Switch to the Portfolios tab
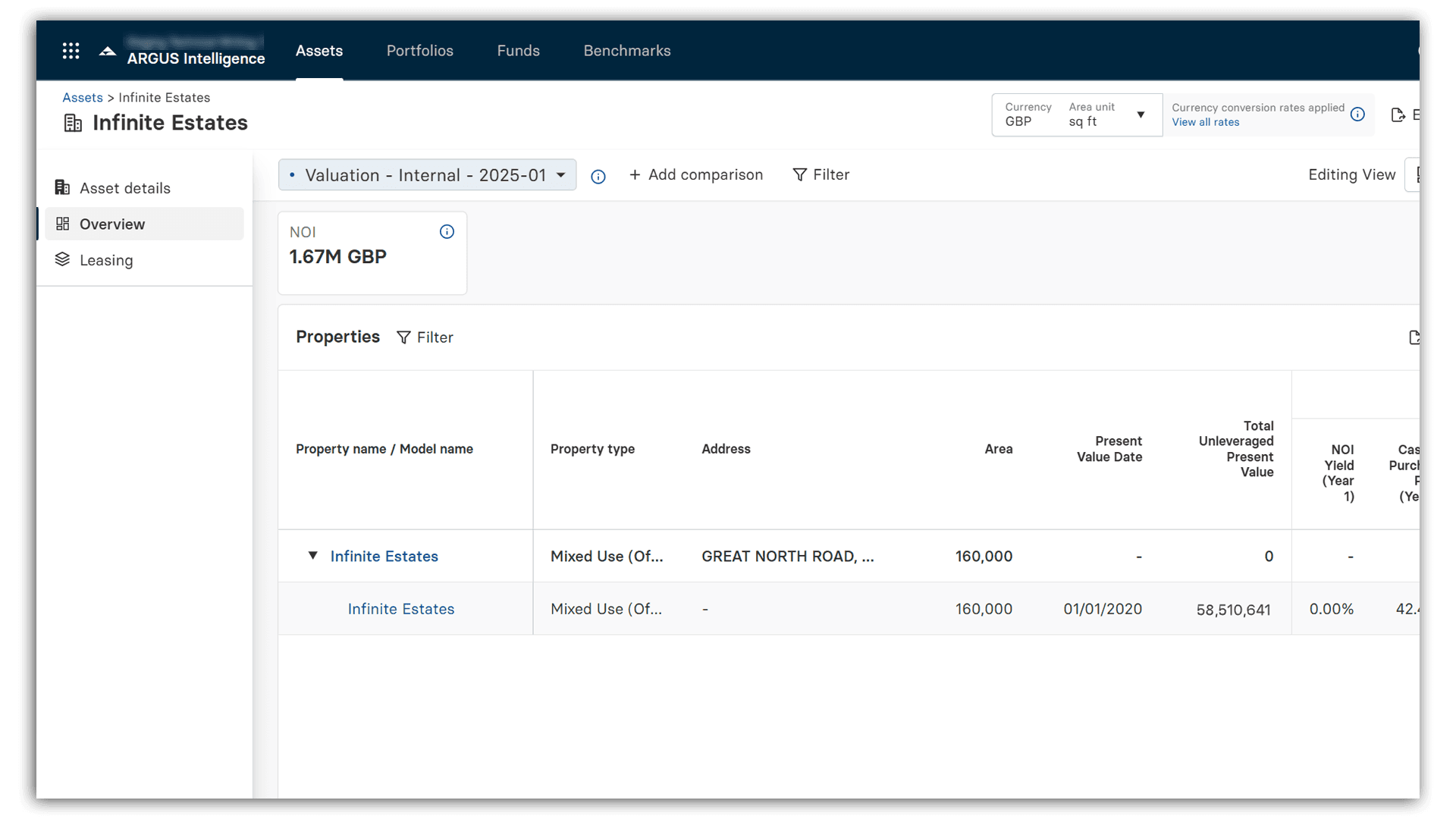 [419, 51]
